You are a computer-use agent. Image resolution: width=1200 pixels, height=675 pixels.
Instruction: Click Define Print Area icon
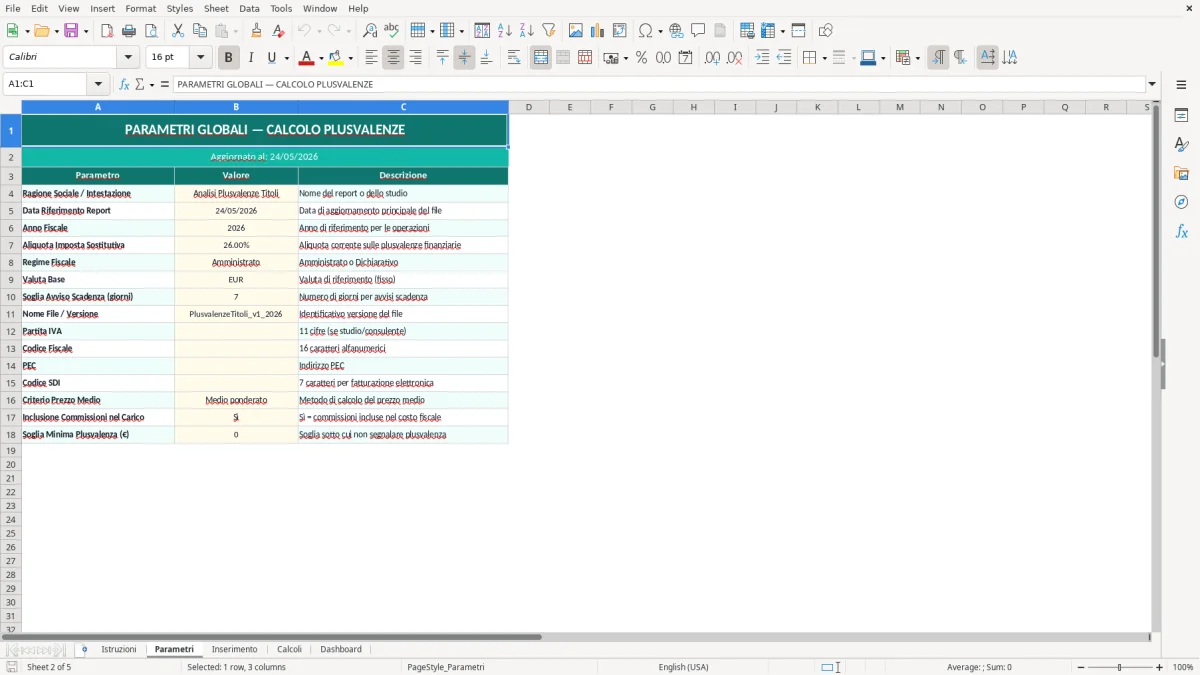[x=747, y=31]
